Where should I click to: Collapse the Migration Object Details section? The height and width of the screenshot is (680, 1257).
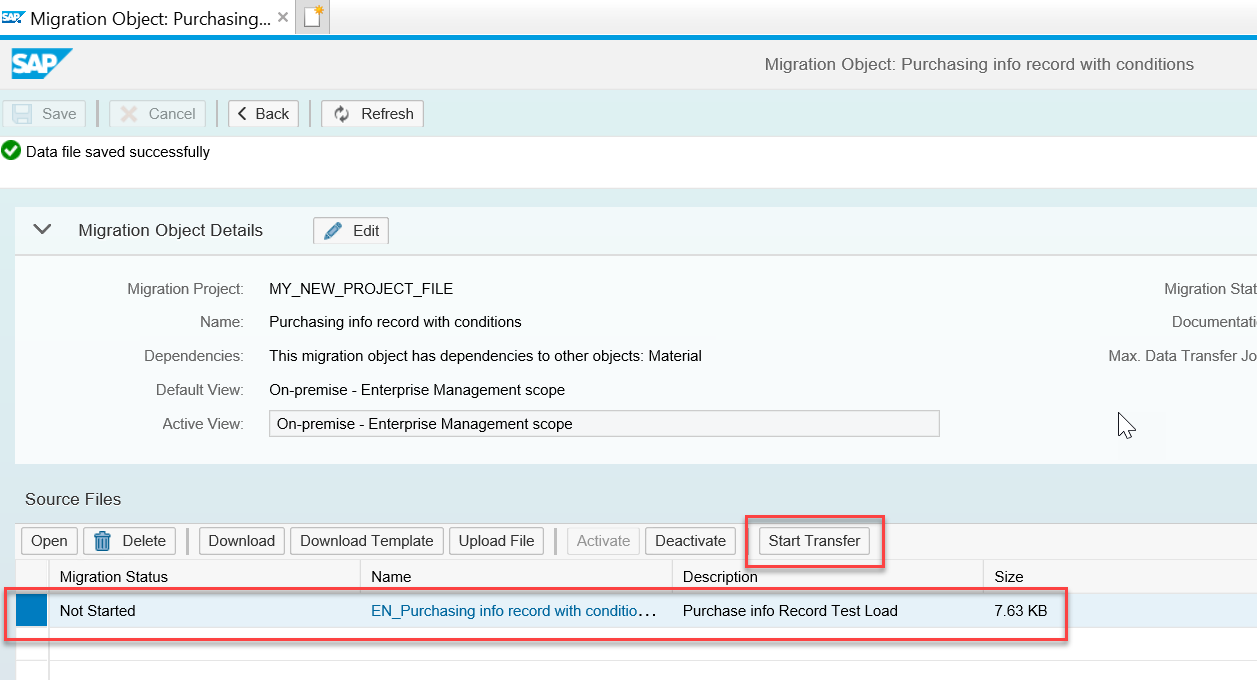tap(42, 229)
